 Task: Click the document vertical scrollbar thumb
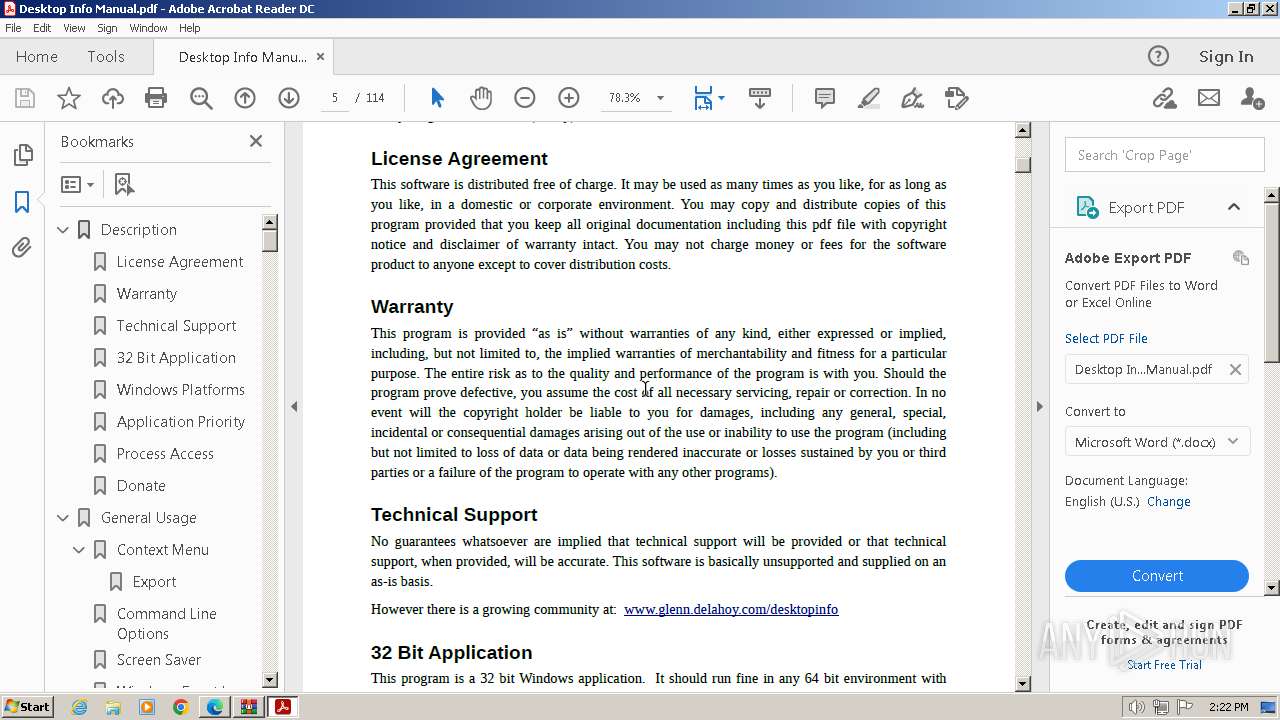point(1022,164)
